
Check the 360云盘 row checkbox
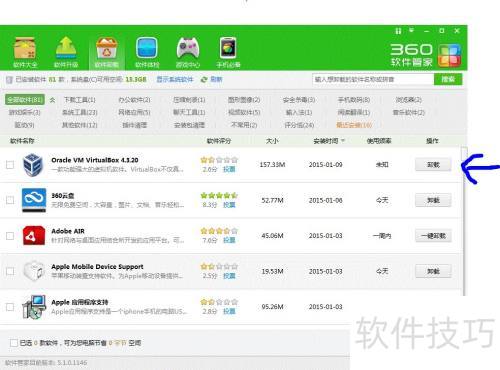point(10,200)
